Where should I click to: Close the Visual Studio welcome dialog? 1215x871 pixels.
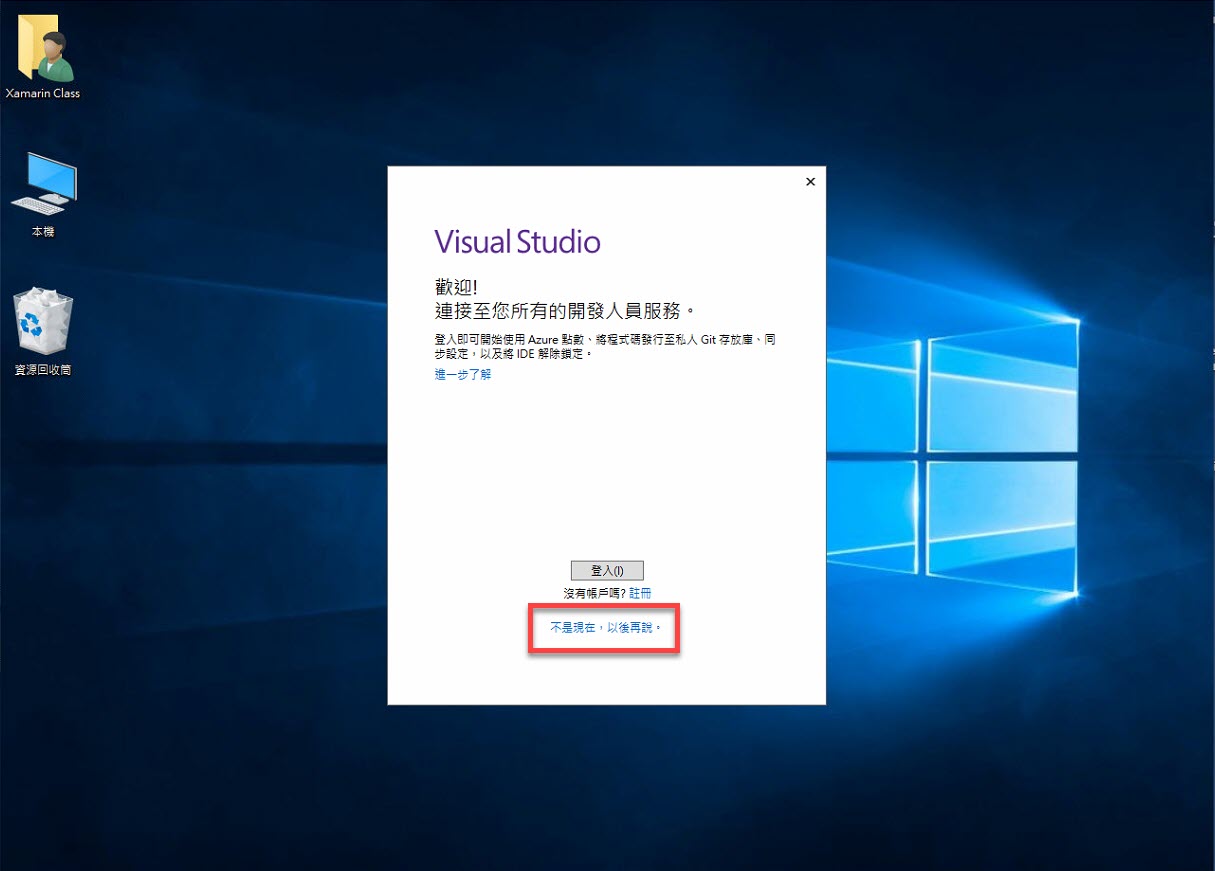pyautogui.click(x=810, y=182)
